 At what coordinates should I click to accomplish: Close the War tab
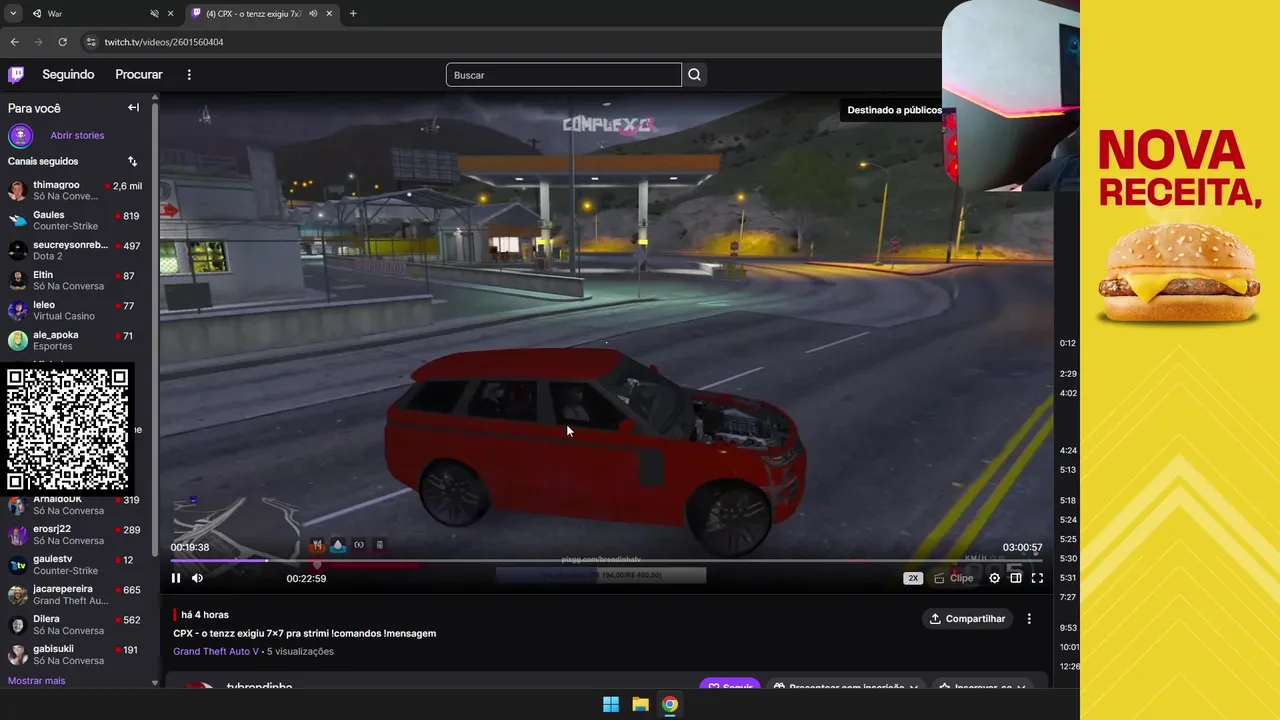170,14
